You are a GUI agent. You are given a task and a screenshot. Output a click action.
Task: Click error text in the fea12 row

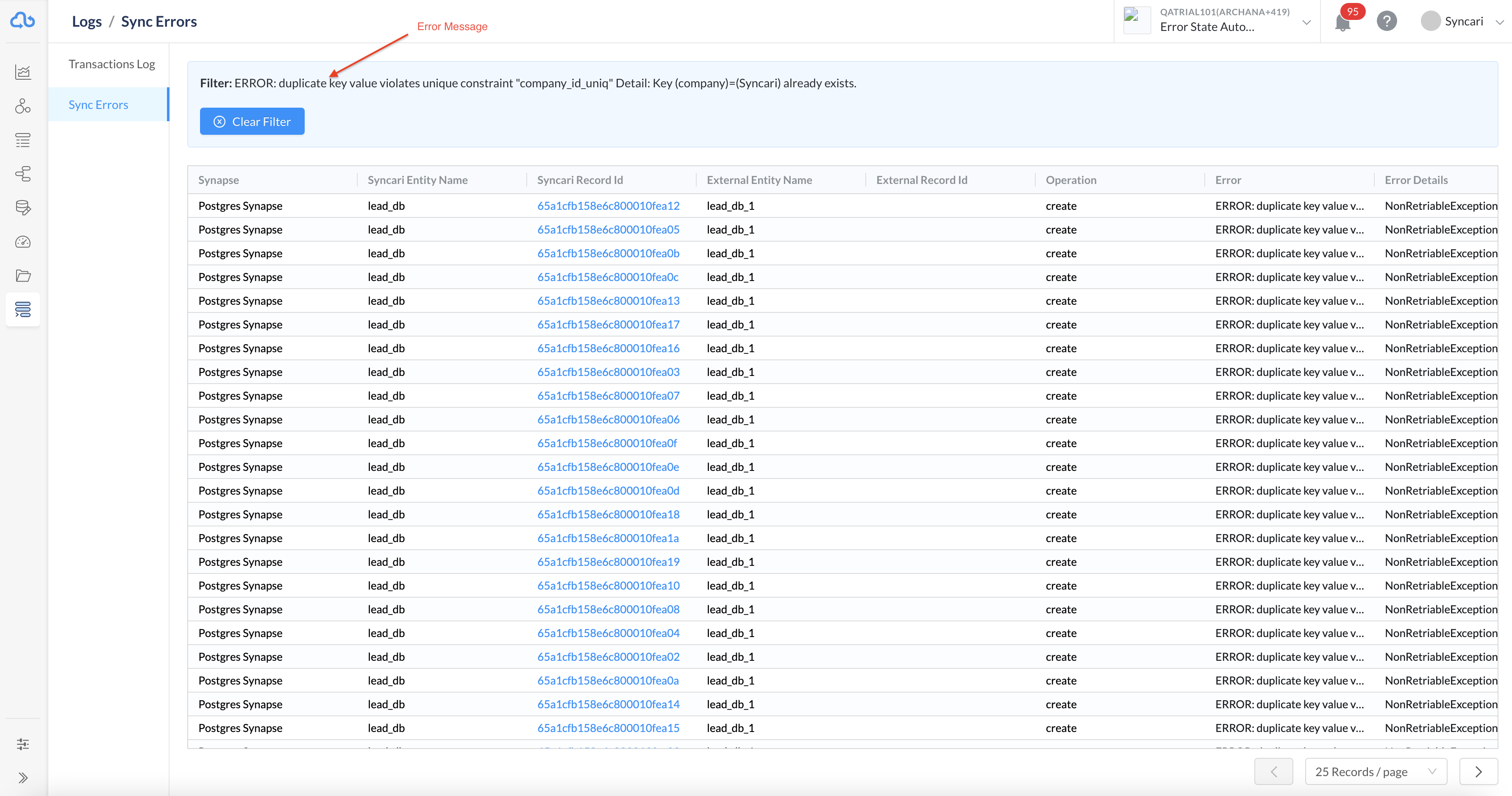1289,206
